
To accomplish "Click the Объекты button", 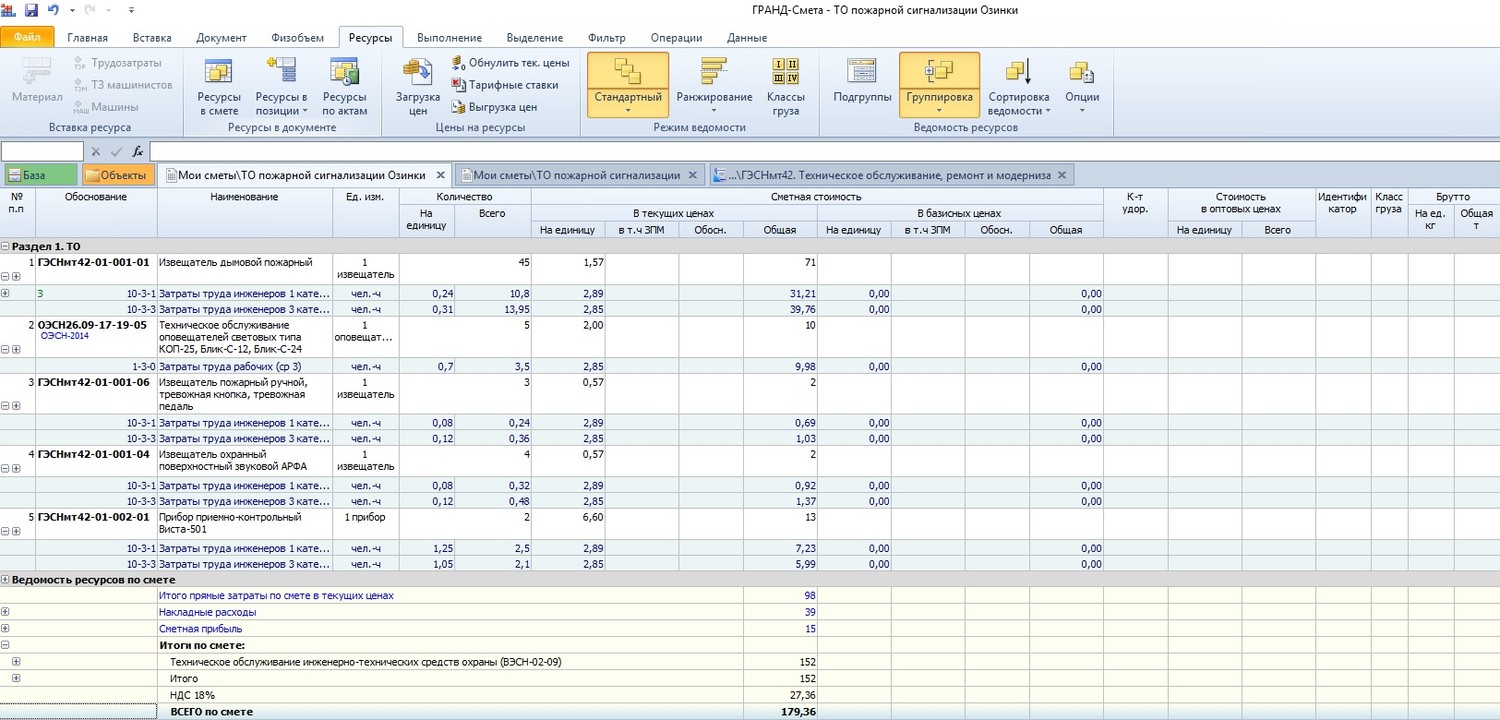I will pyautogui.click(x=116, y=175).
